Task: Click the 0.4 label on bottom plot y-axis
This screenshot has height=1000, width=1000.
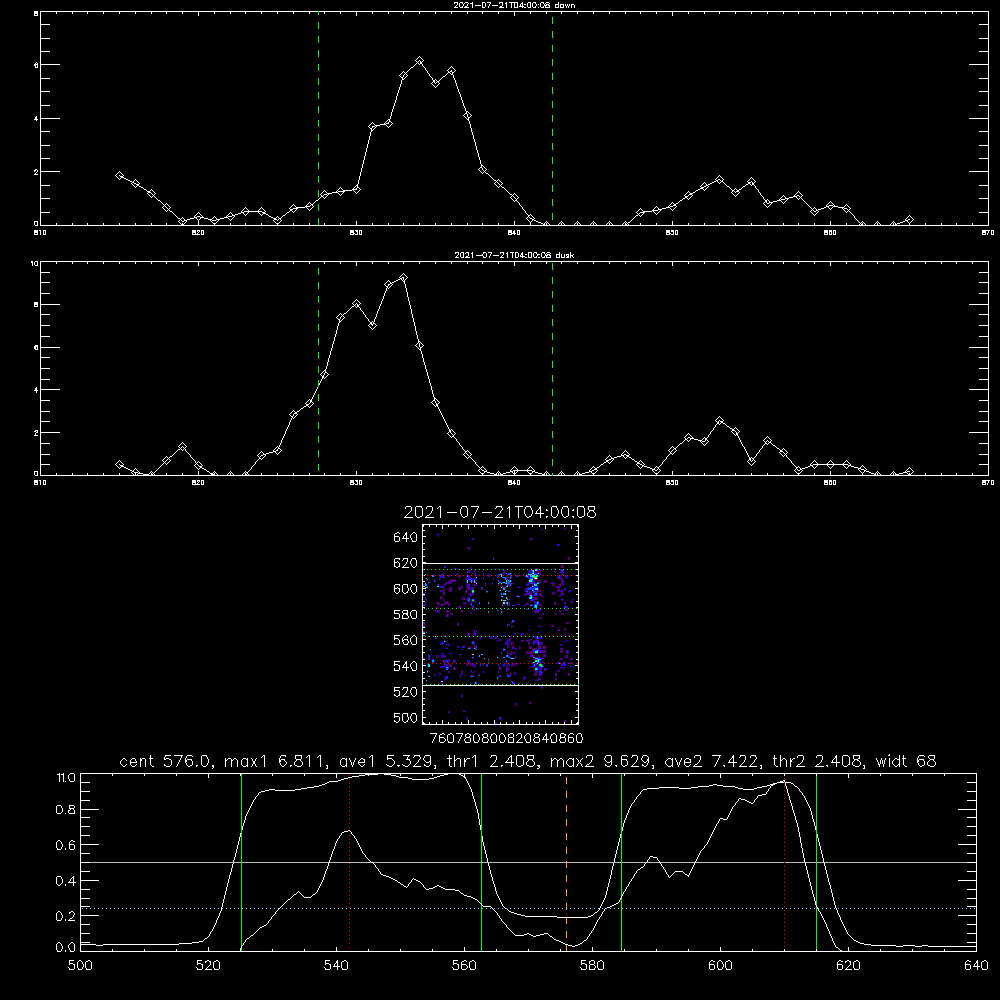Action: click(x=66, y=881)
